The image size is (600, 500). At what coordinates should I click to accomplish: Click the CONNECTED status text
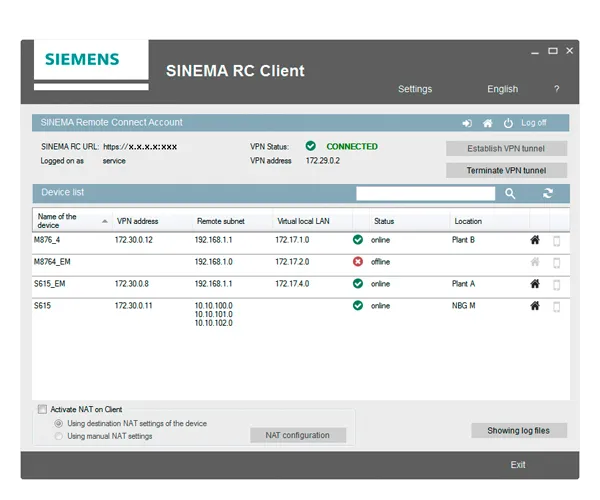point(352,147)
